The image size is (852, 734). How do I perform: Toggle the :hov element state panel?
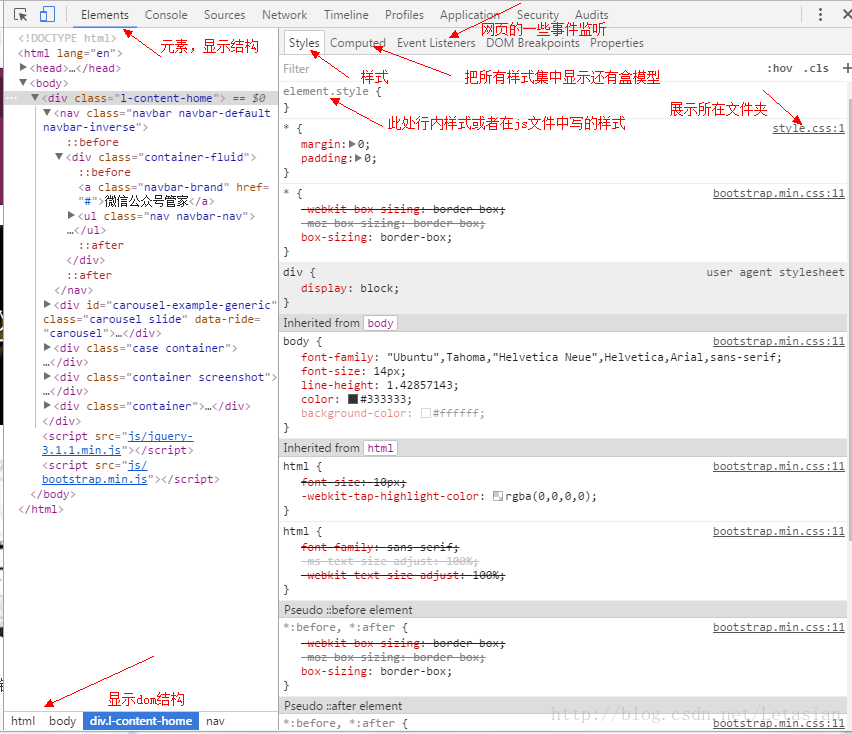coord(780,68)
